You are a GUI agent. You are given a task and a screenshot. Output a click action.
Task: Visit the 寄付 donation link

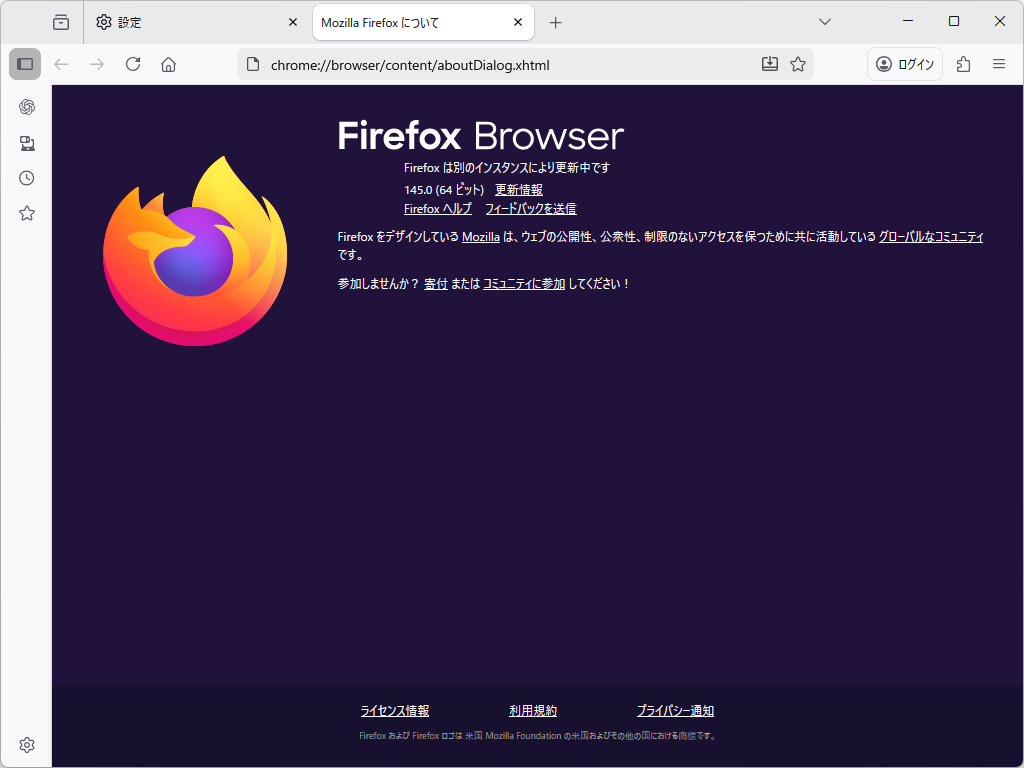[435, 283]
